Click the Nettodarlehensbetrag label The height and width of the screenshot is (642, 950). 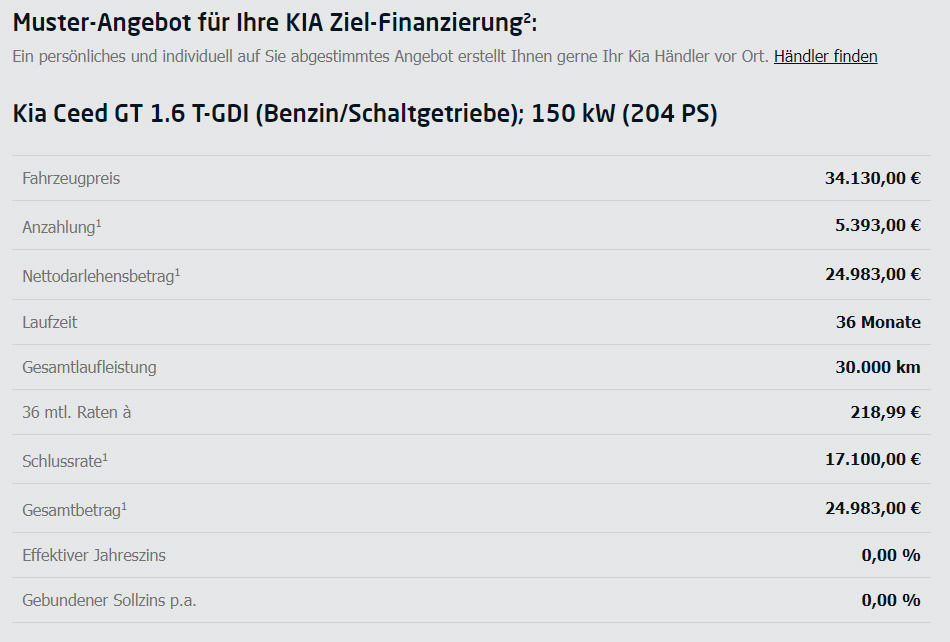[x=101, y=276]
